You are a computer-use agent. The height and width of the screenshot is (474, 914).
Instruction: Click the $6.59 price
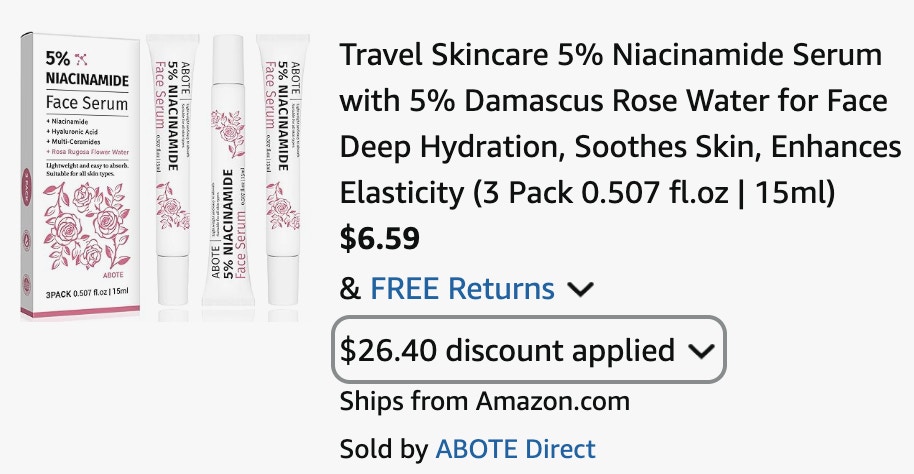click(x=380, y=239)
